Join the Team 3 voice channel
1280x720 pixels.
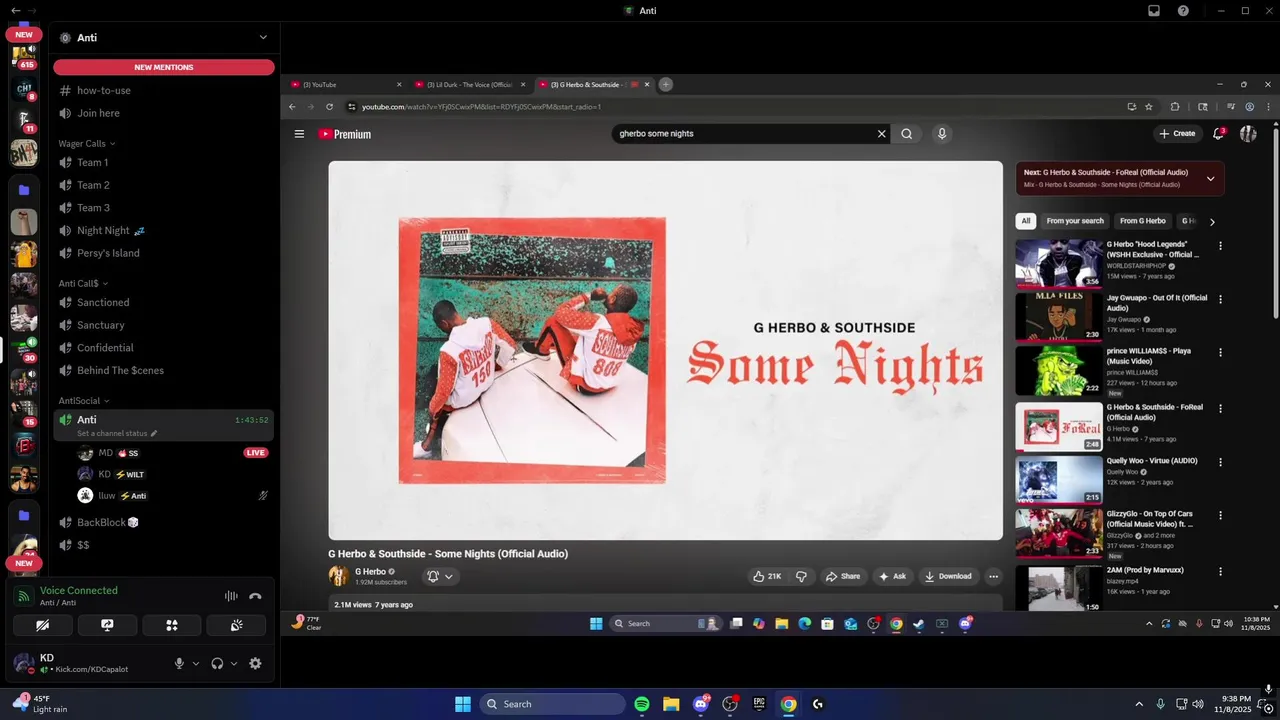[164, 208]
